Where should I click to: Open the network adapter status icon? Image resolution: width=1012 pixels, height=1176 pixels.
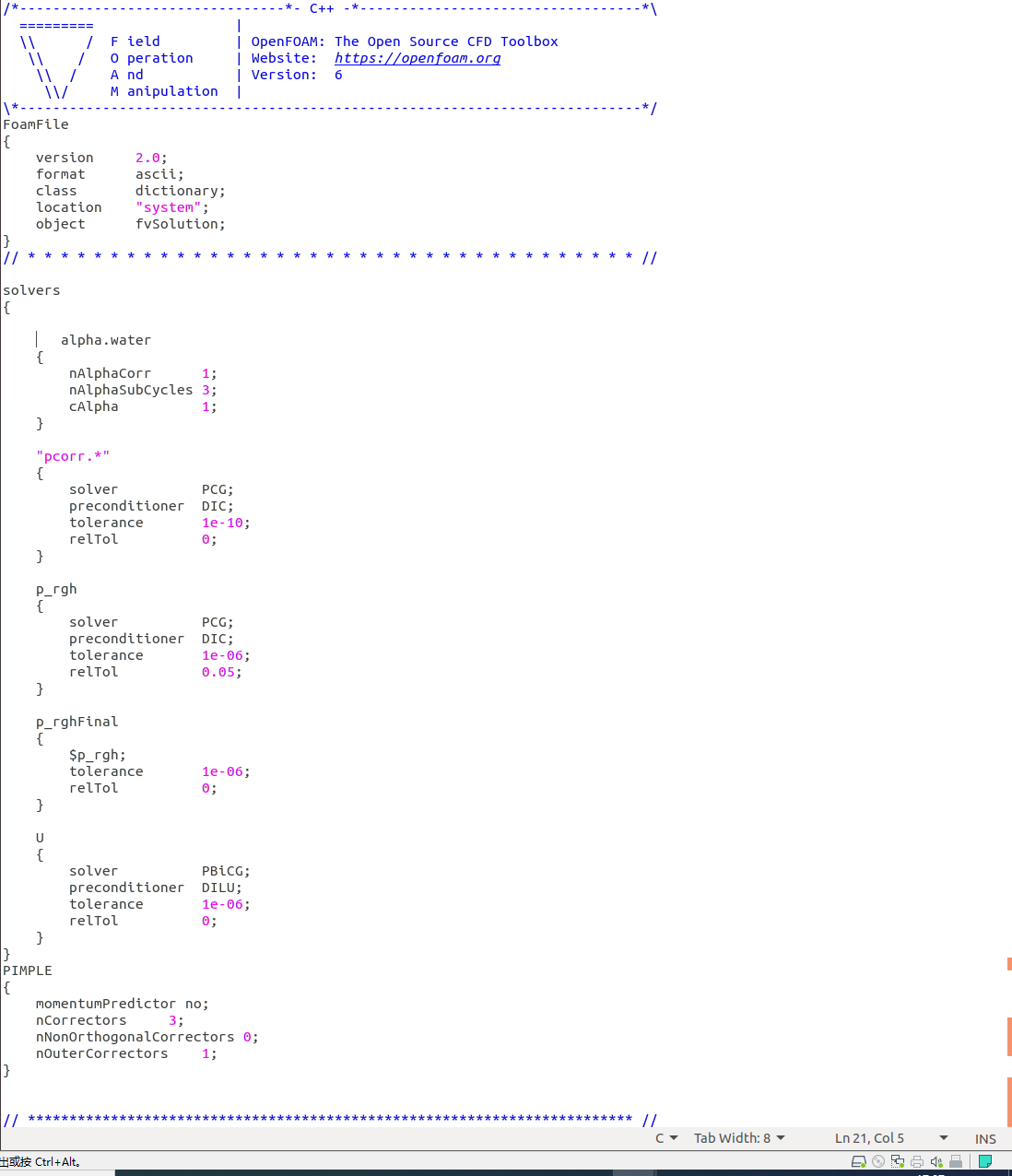point(897,1161)
